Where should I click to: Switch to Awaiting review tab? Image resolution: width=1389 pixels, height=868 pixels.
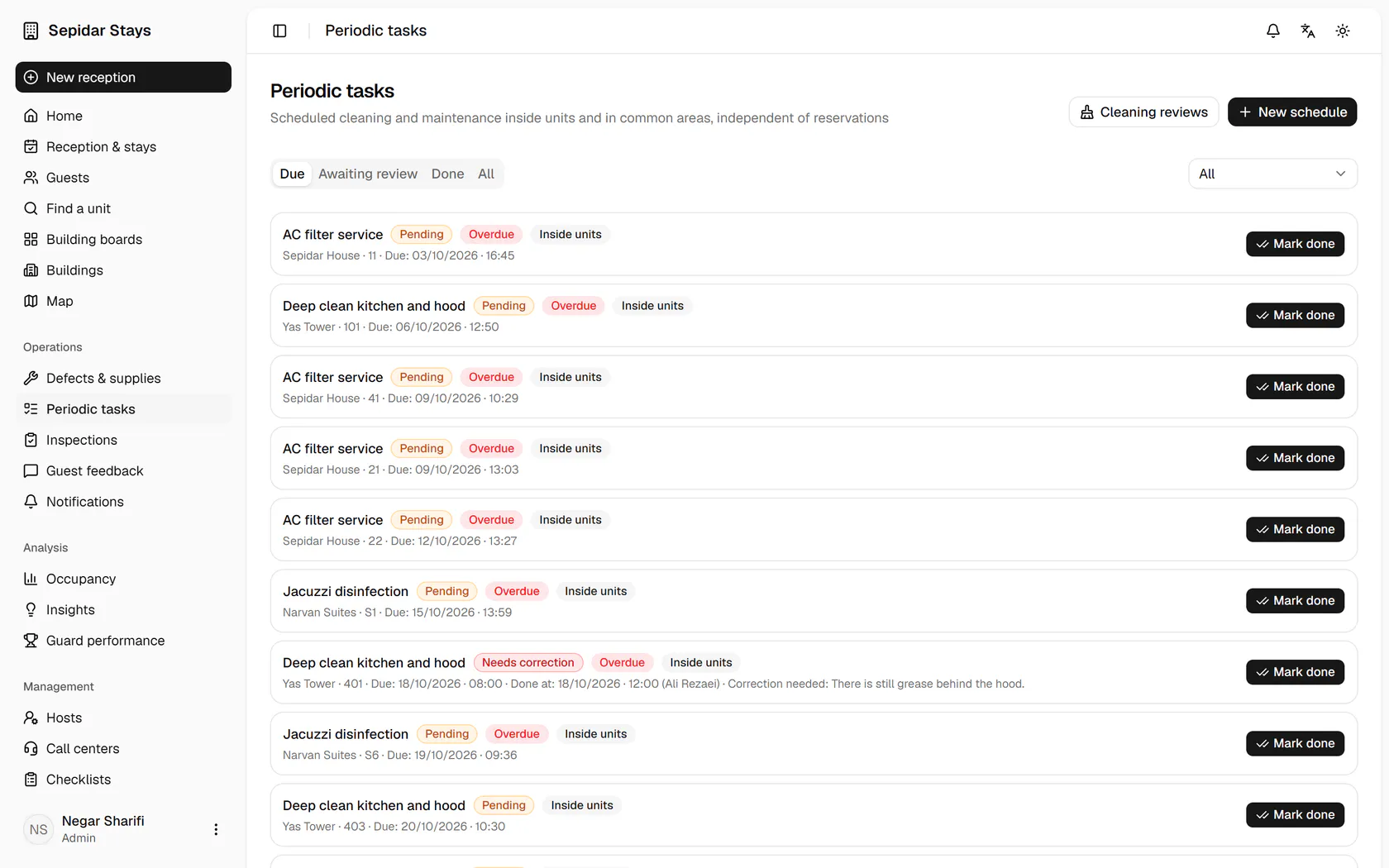pos(368,174)
